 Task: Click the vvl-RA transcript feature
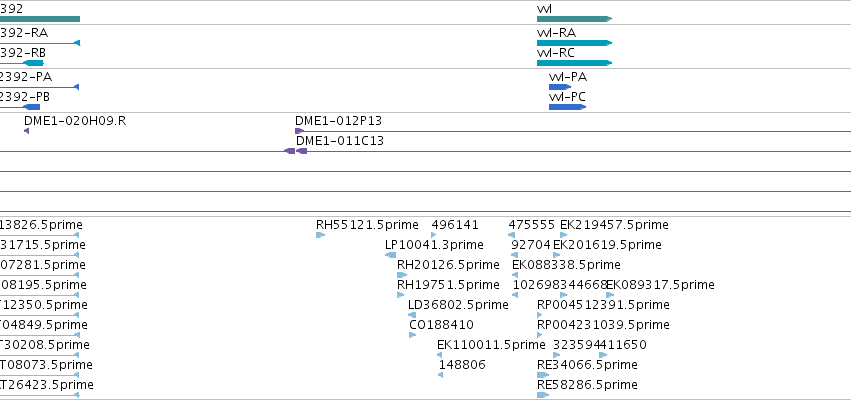pyautogui.click(x=574, y=43)
